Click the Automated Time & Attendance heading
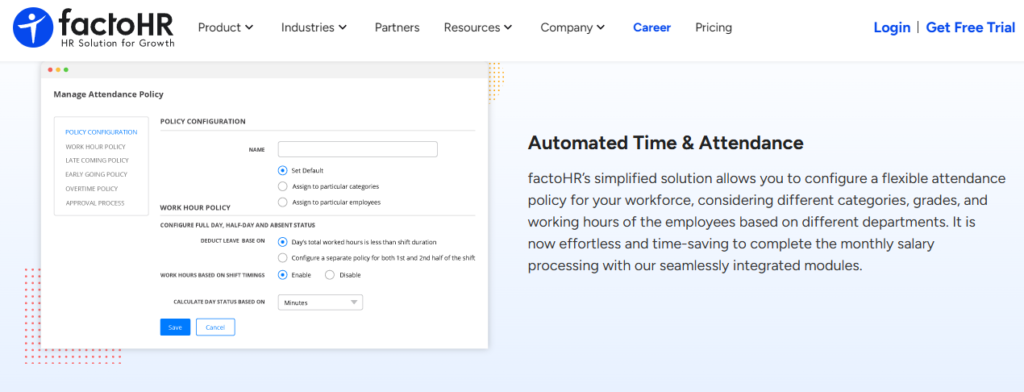1024x392 pixels. pos(665,142)
